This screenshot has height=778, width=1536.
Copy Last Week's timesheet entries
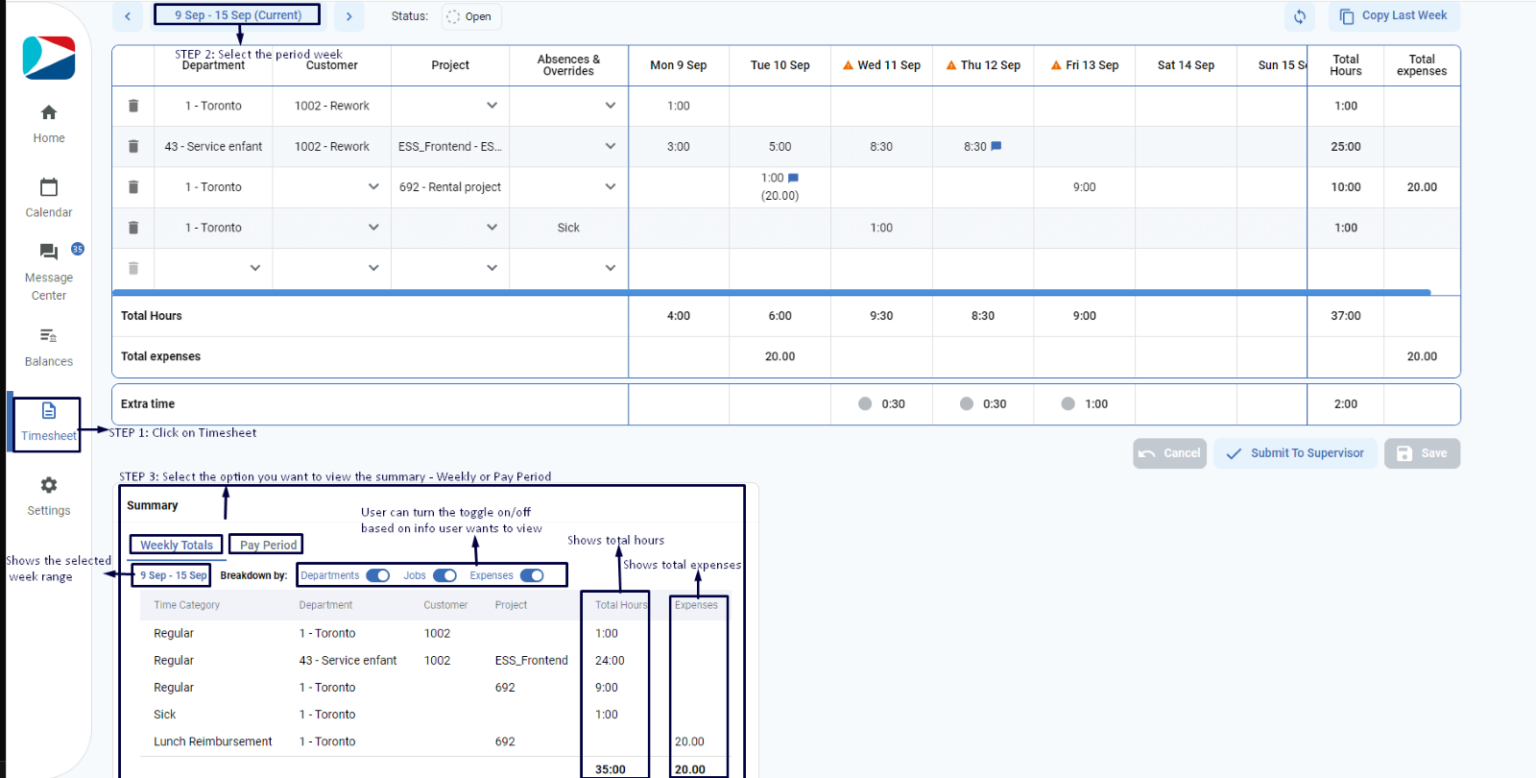[1393, 16]
